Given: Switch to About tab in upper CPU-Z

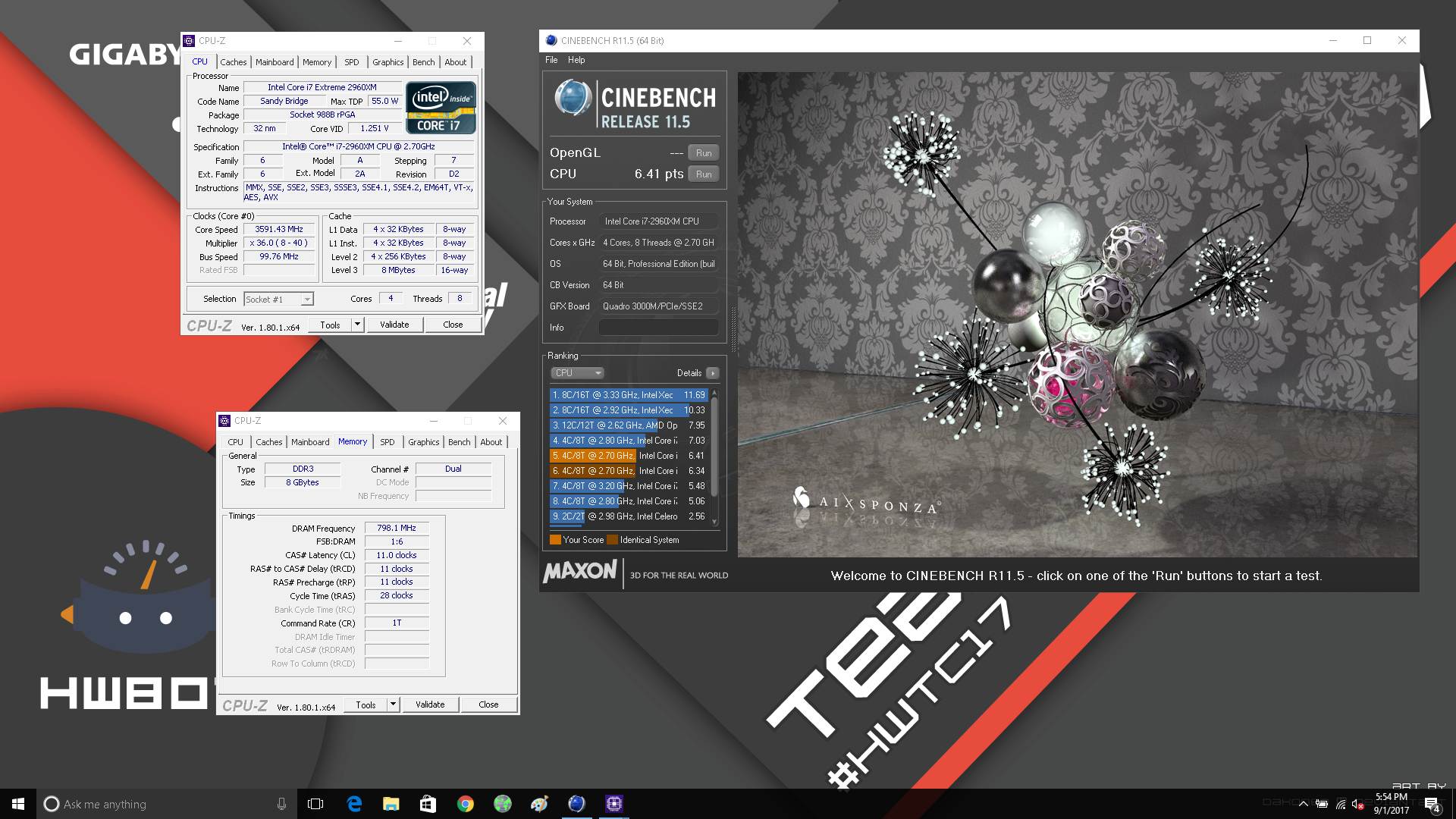Looking at the screenshot, I should click(x=456, y=62).
